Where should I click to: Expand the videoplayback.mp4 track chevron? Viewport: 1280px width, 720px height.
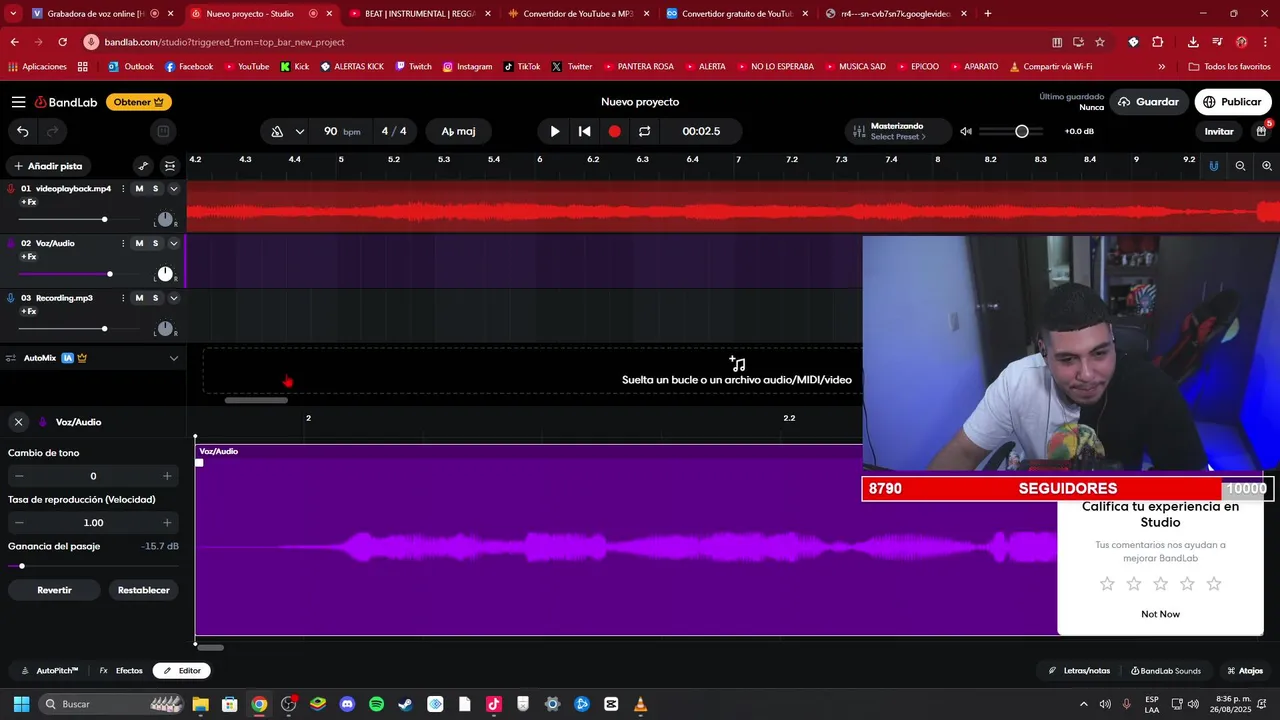point(173,189)
